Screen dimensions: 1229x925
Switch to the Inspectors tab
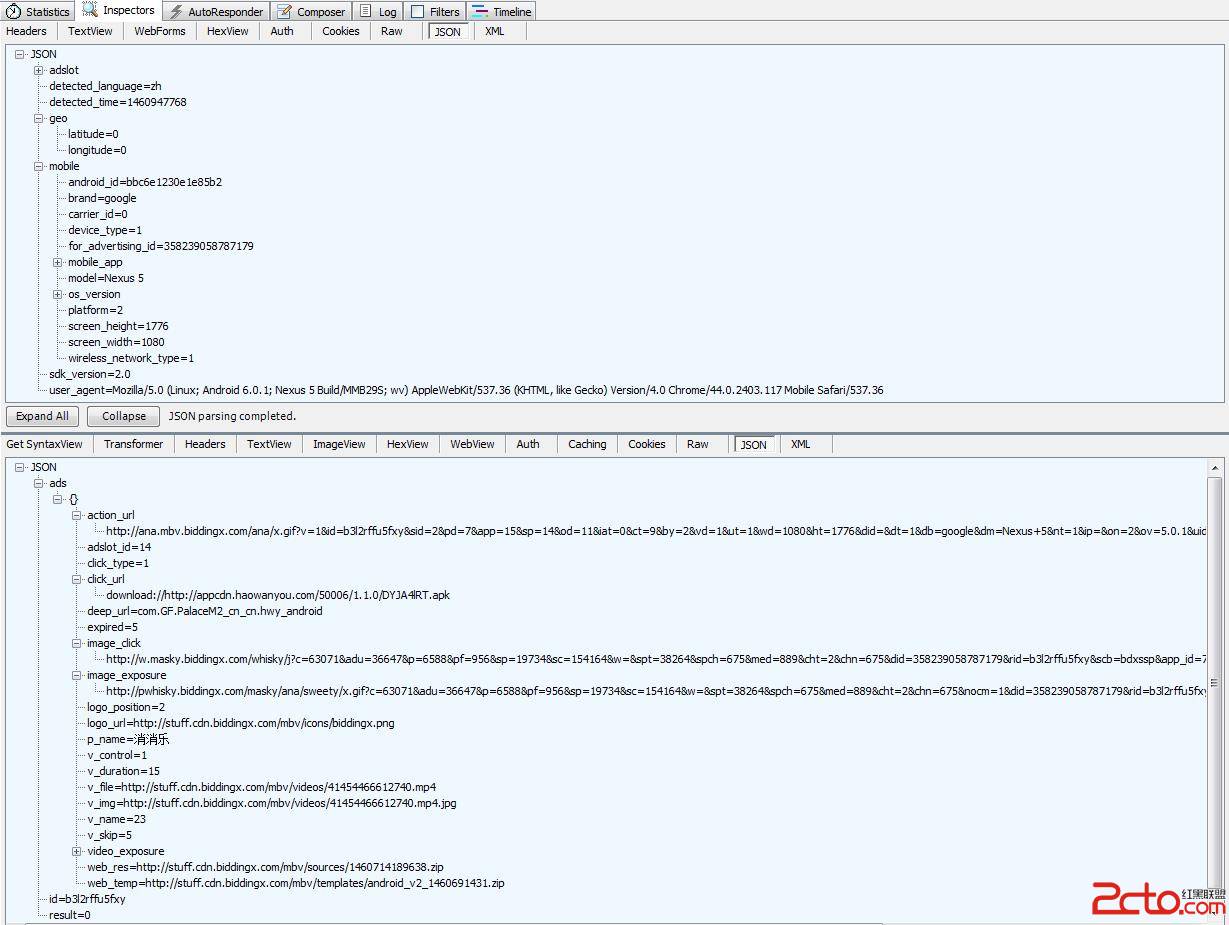119,11
